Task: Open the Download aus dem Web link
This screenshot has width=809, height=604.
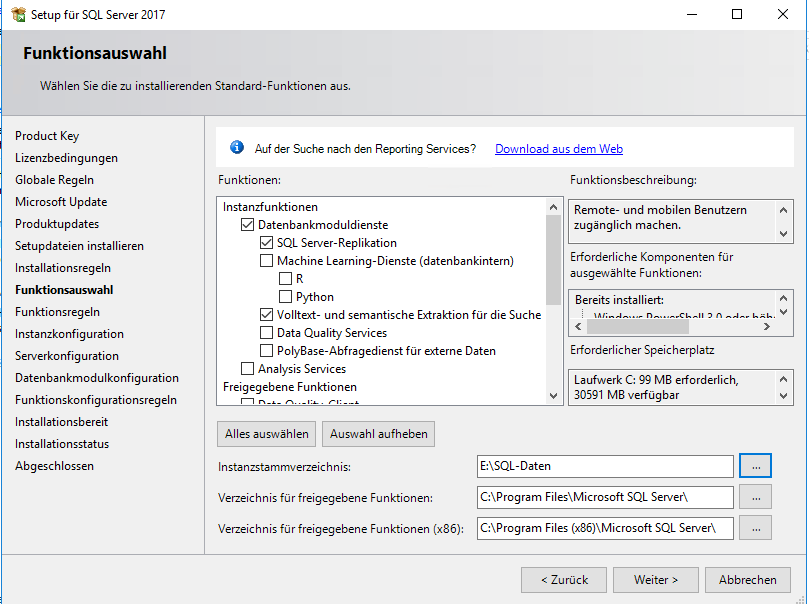Action: pos(559,149)
